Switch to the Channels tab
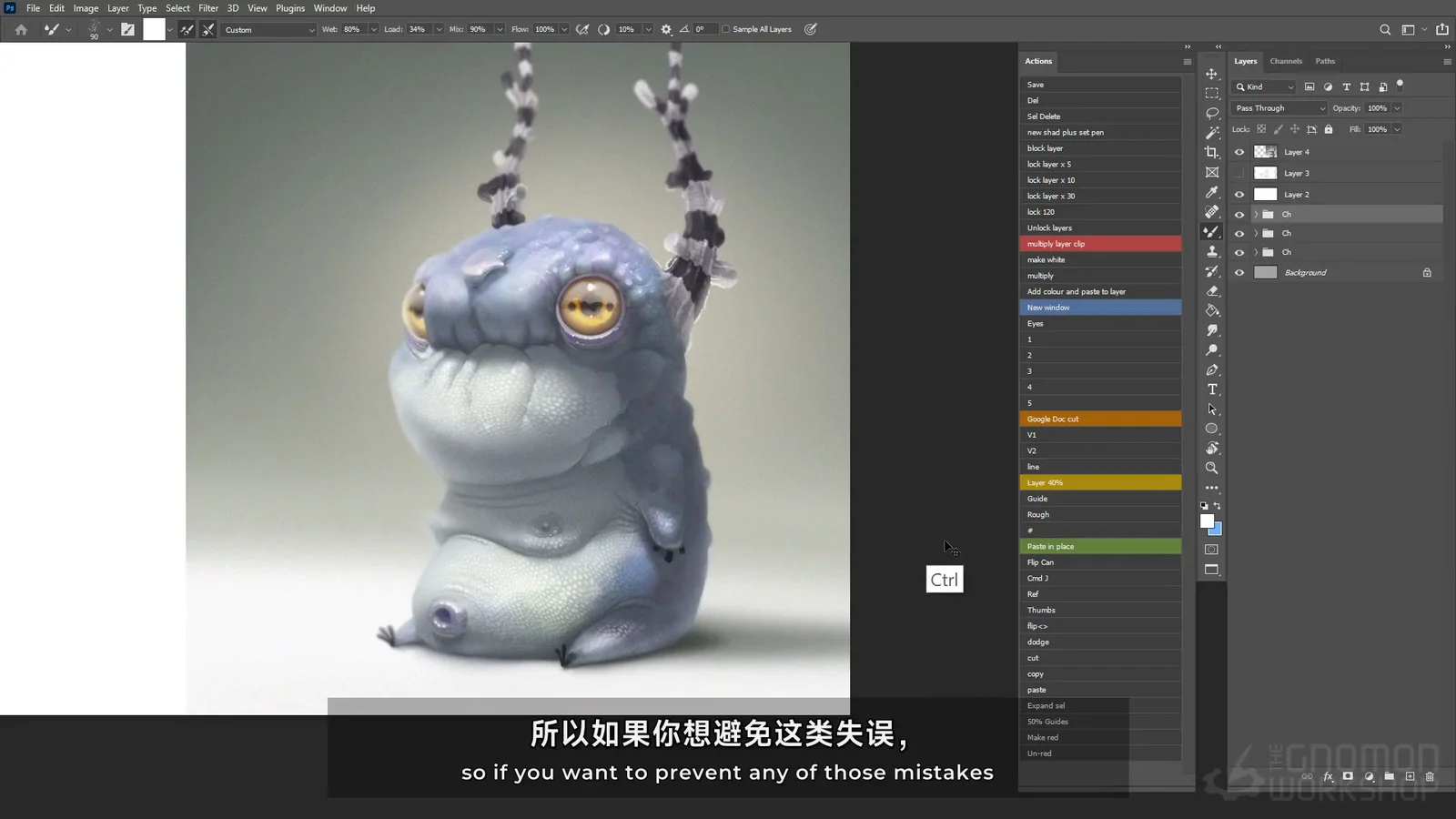Screen dimensions: 1456x819 1286,61
